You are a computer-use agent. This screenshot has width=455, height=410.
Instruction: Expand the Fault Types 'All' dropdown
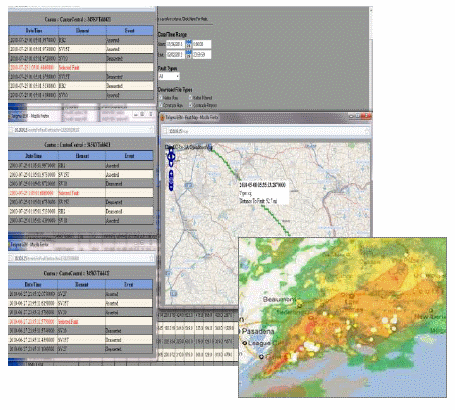169,76
